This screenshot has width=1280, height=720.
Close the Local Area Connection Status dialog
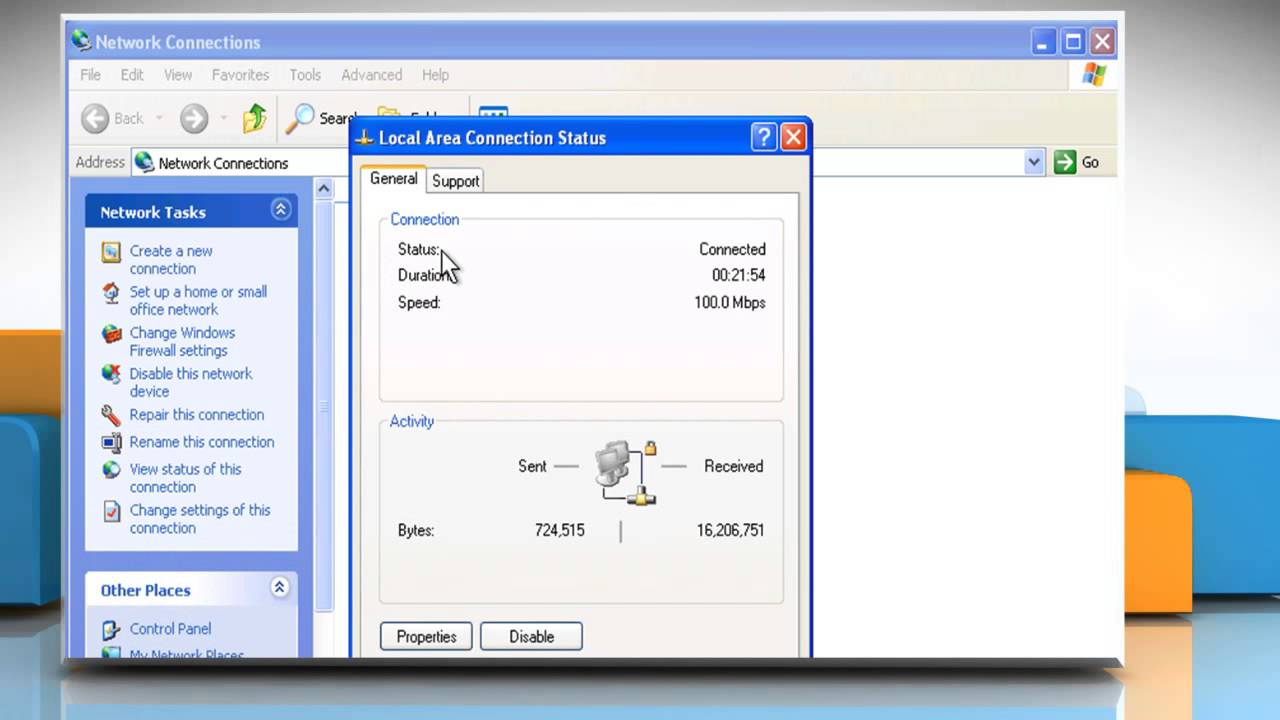[793, 137]
